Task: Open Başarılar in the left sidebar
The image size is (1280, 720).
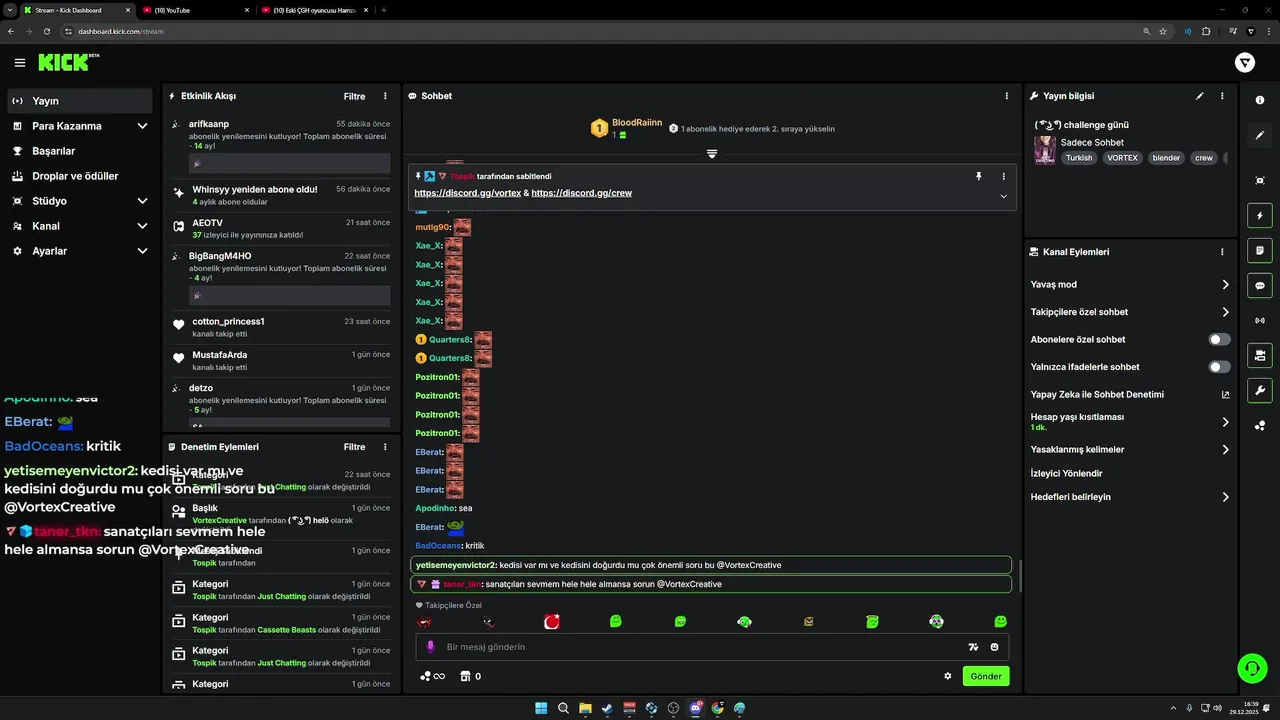Action: click(80, 151)
